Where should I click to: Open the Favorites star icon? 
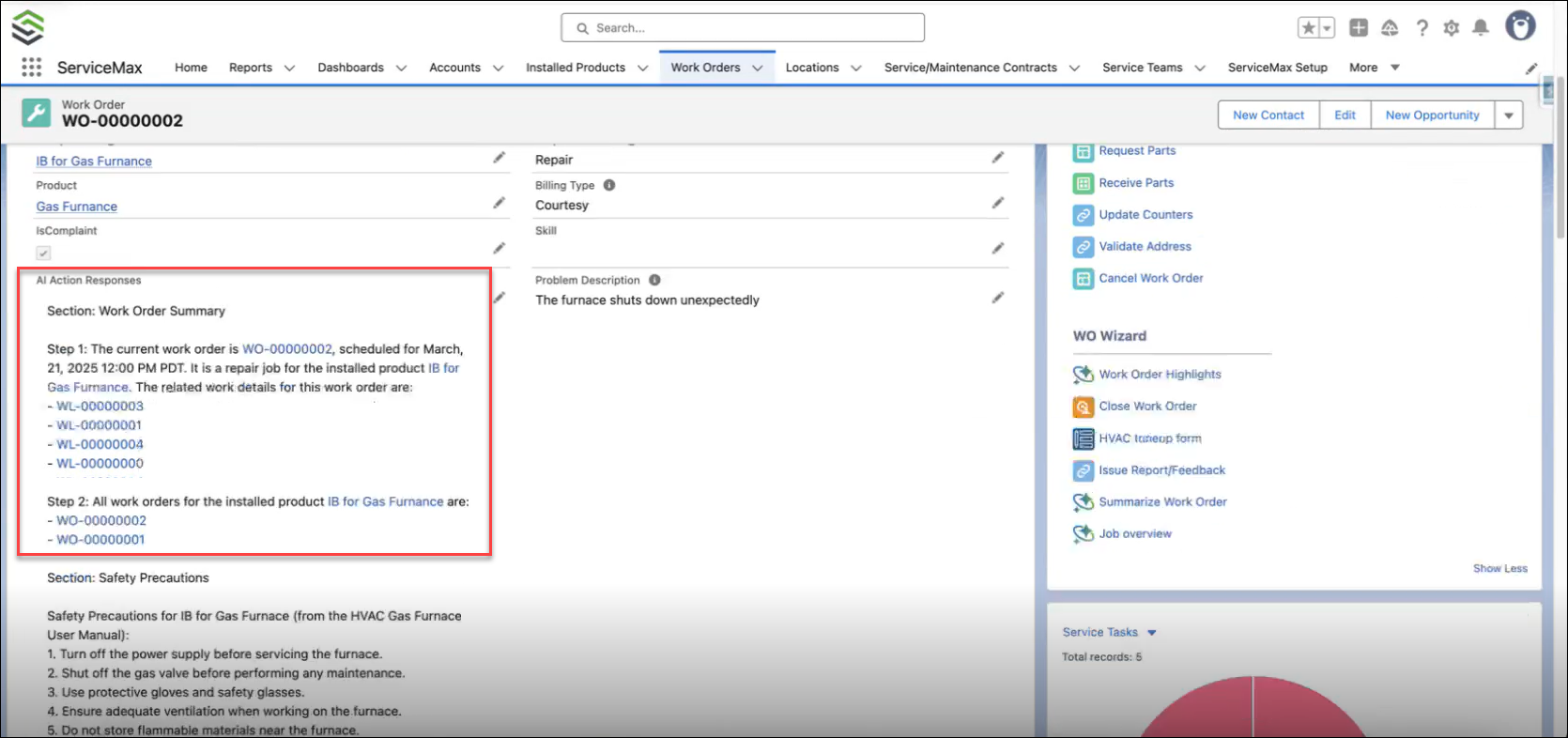1308,28
